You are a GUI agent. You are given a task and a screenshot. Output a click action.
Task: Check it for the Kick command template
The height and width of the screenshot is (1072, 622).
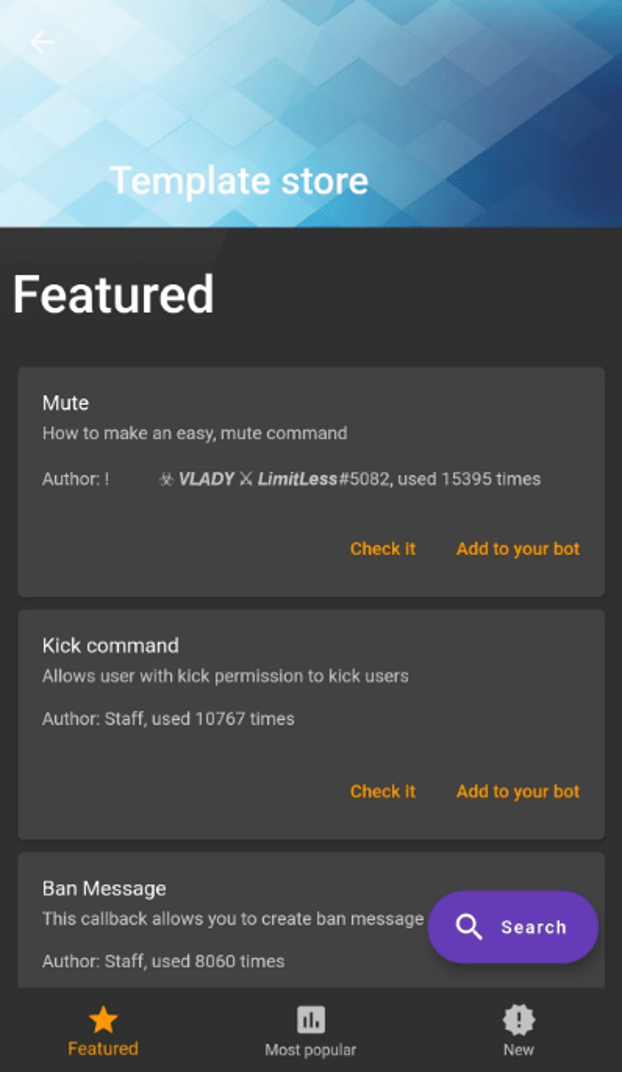point(383,792)
